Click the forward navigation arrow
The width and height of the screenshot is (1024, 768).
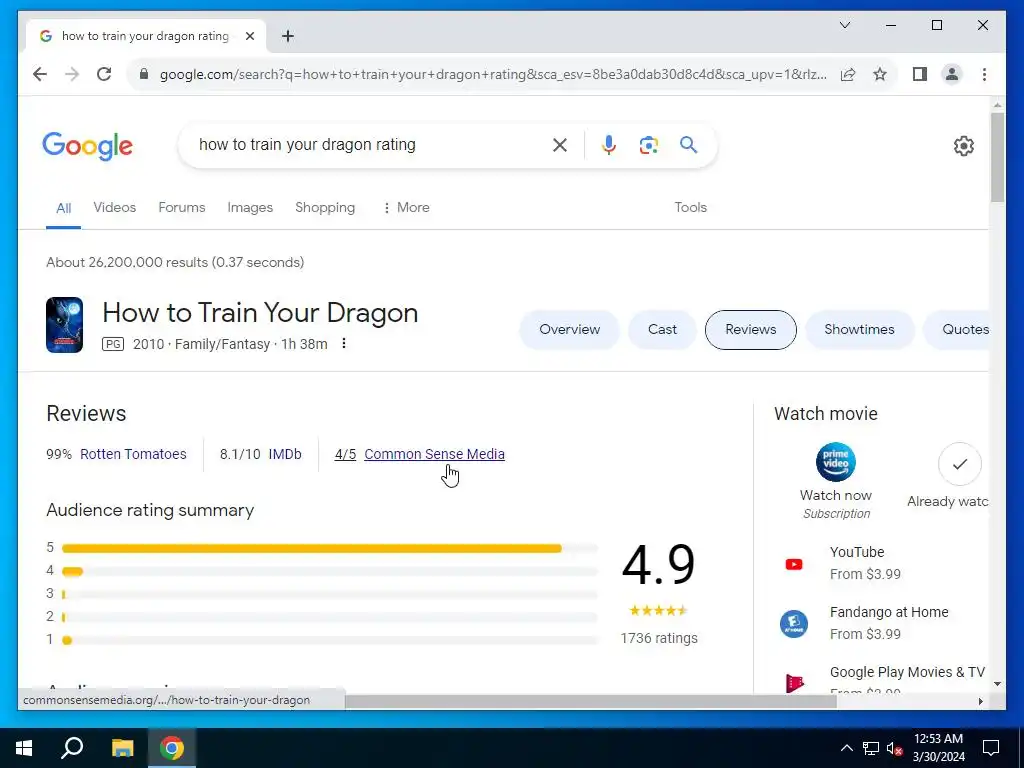(x=72, y=74)
